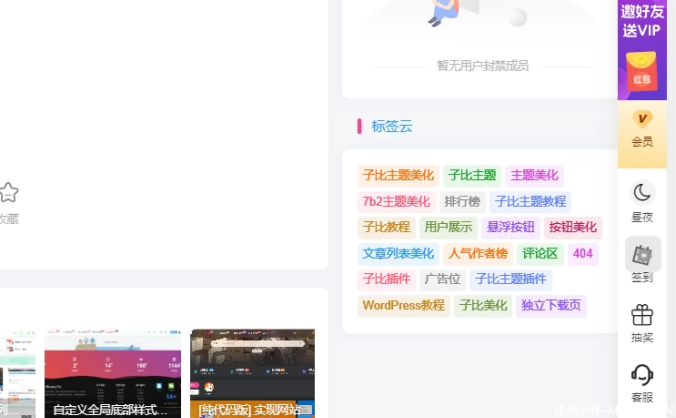Click the 排行榜 tag
This screenshot has height=418, width=676.
(x=462, y=202)
